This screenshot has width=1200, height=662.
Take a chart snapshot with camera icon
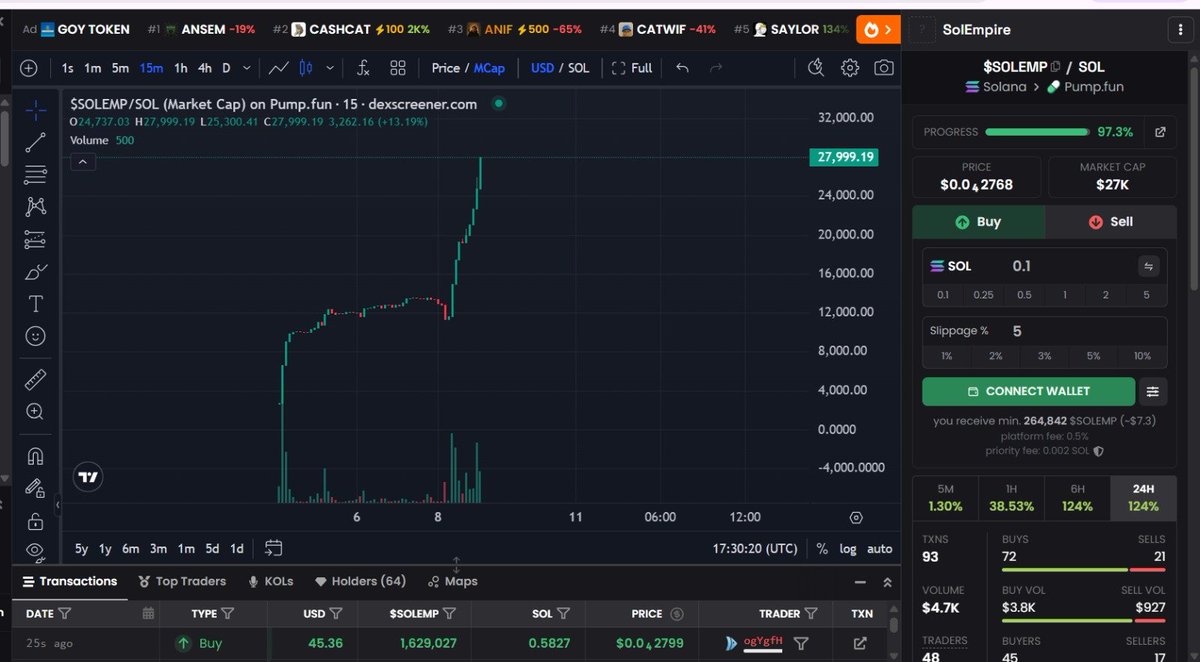pos(884,68)
